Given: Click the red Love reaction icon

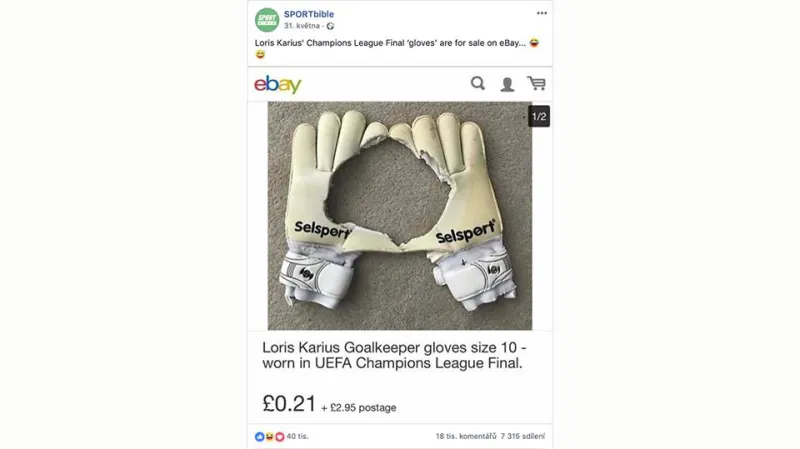Looking at the screenshot, I should 280,436.
